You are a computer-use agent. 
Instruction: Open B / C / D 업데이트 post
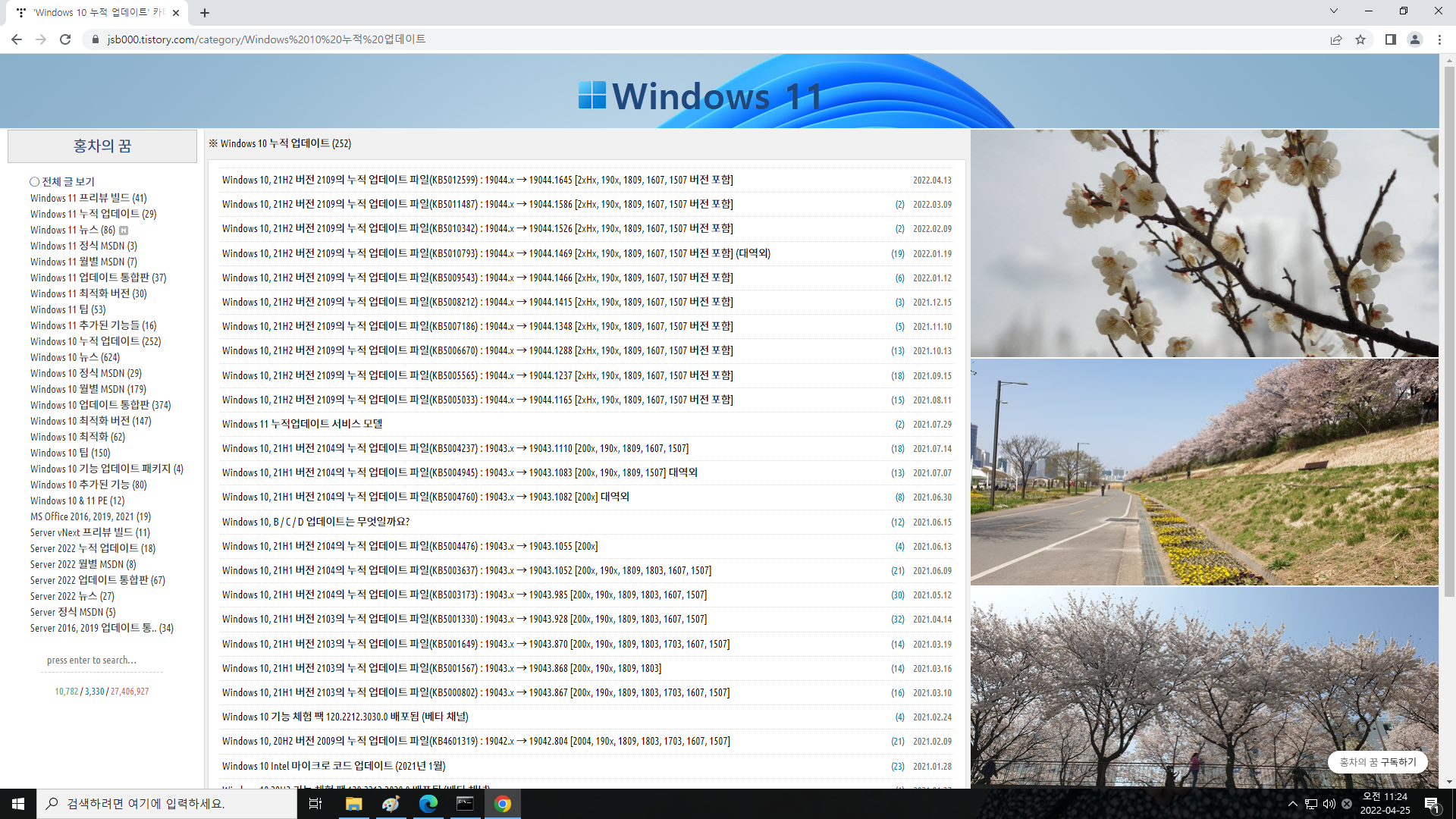tap(315, 522)
